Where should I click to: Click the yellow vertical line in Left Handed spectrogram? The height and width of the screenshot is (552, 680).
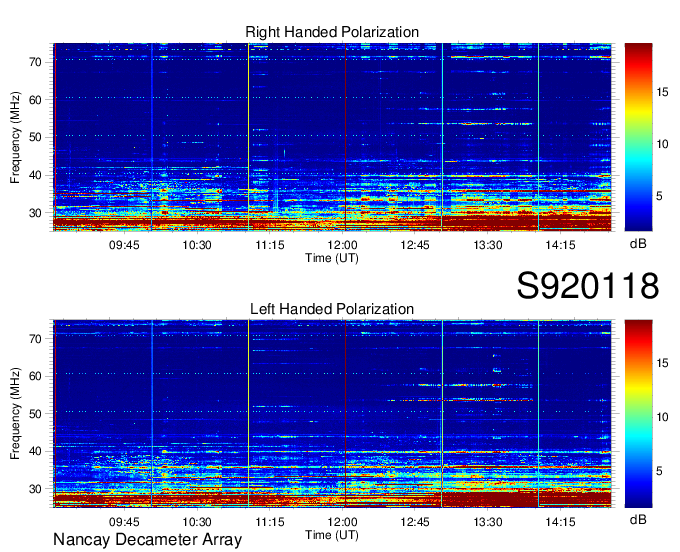pyautogui.click(x=248, y=414)
